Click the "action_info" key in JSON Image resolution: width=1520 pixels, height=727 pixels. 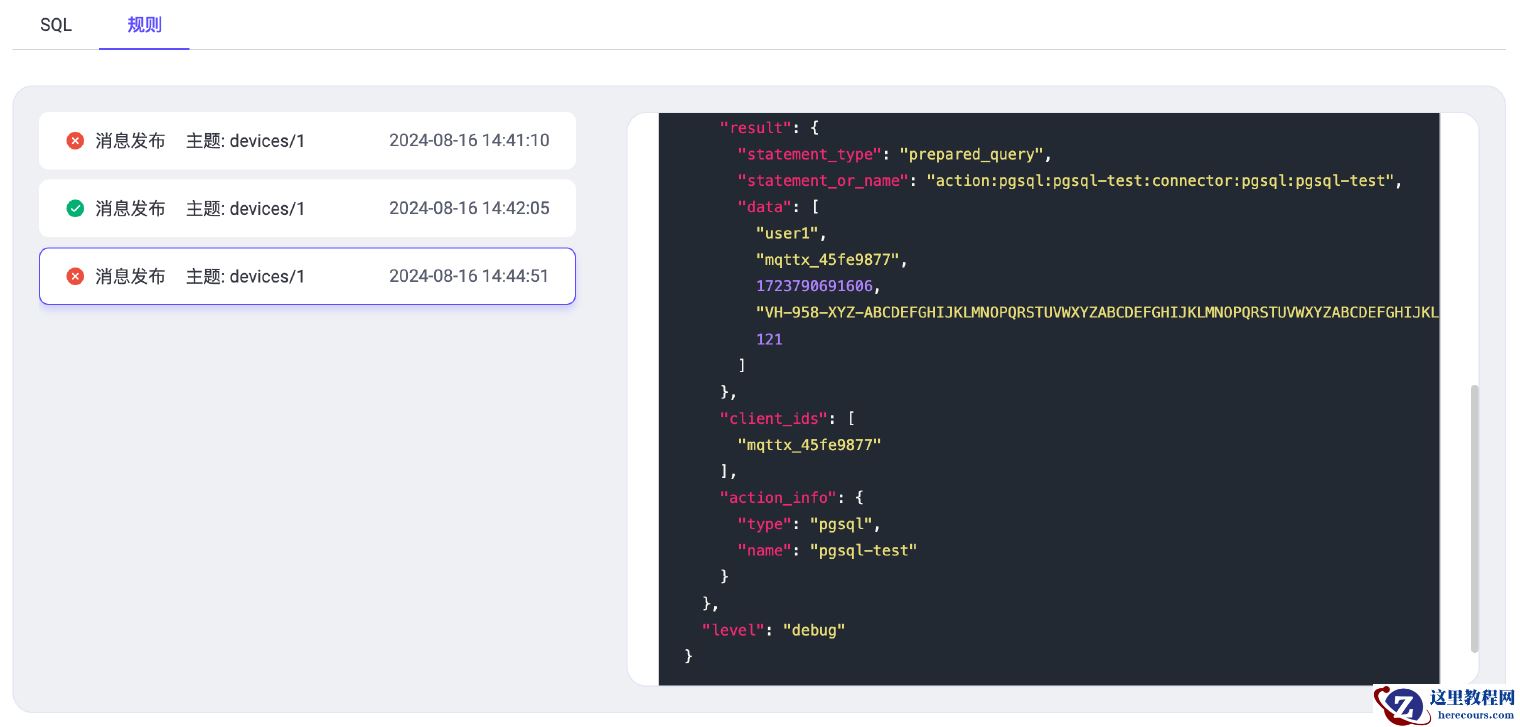click(x=778, y=497)
